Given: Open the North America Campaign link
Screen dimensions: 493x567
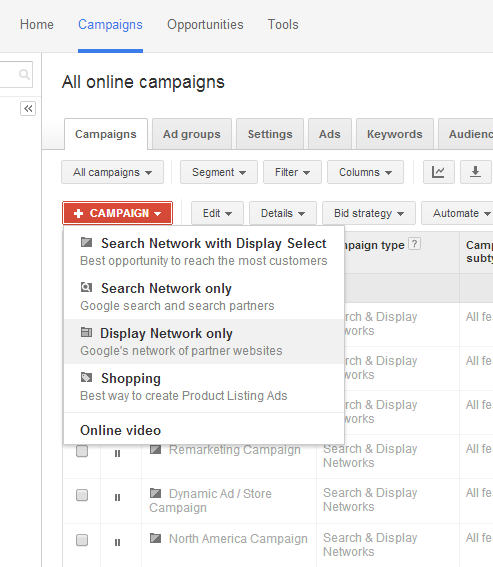Looking at the screenshot, I should coord(238,538).
